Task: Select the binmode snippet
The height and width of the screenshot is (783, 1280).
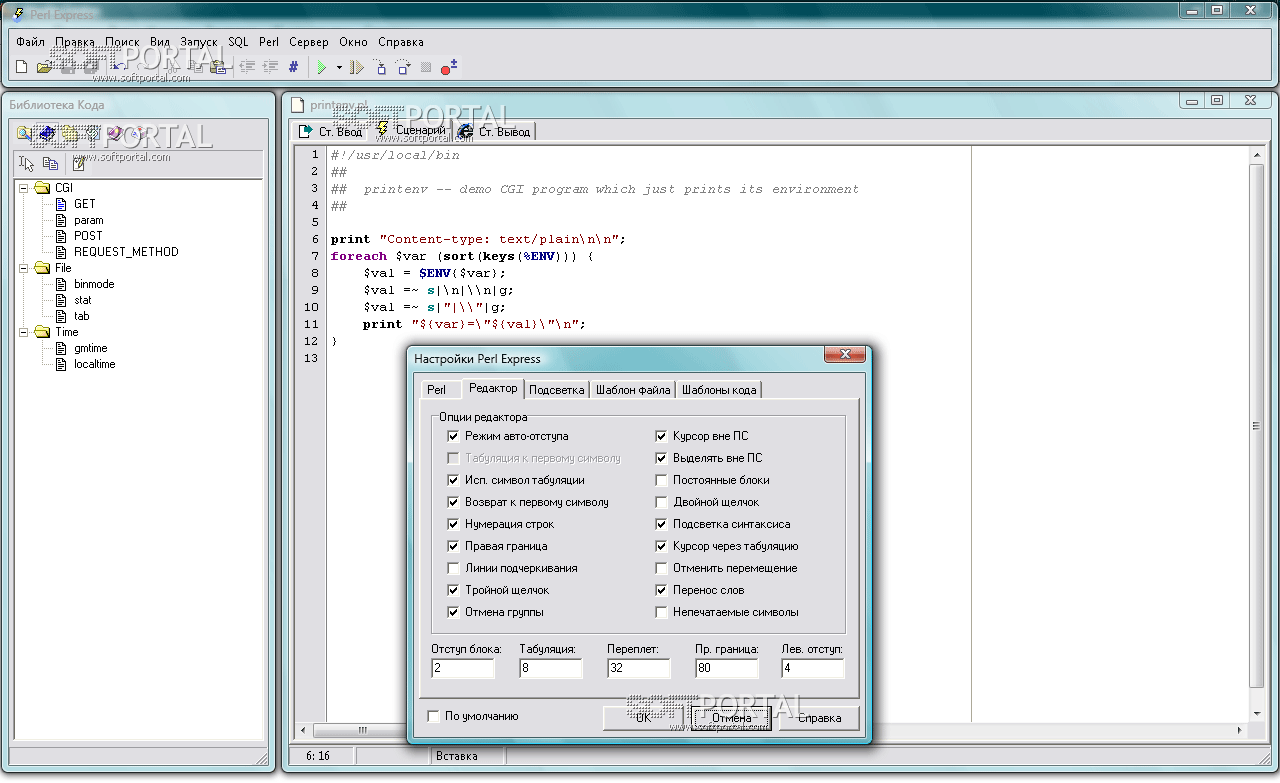Action: (x=94, y=284)
